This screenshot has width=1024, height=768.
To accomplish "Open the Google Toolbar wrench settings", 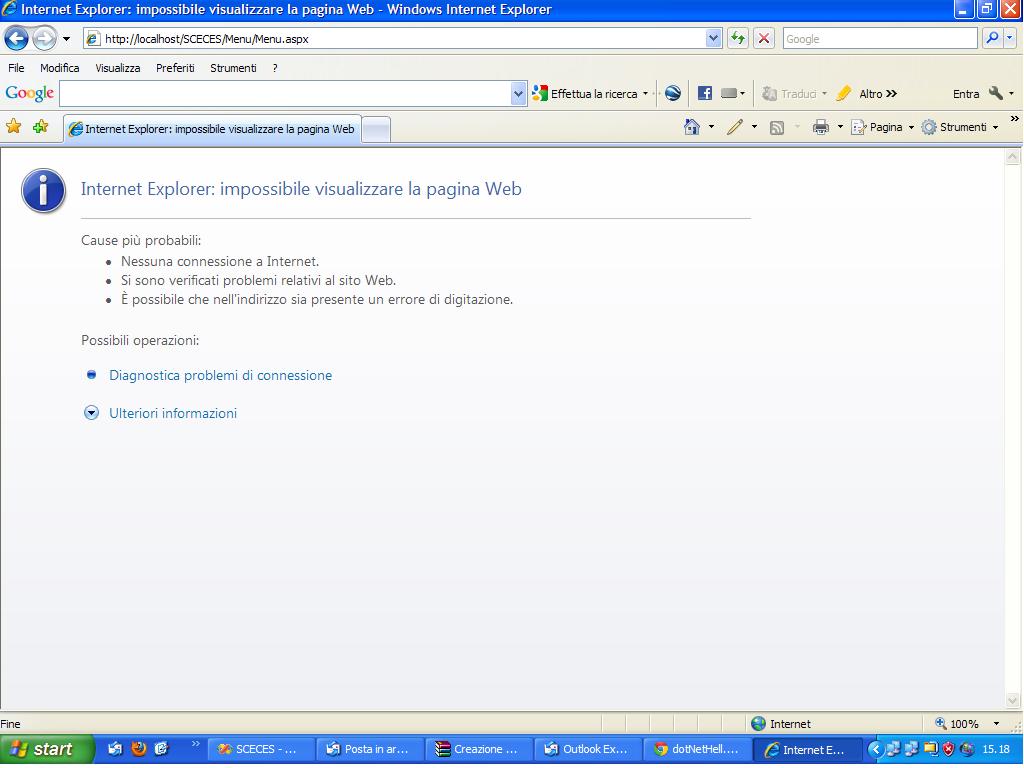I will (x=995, y=93).
